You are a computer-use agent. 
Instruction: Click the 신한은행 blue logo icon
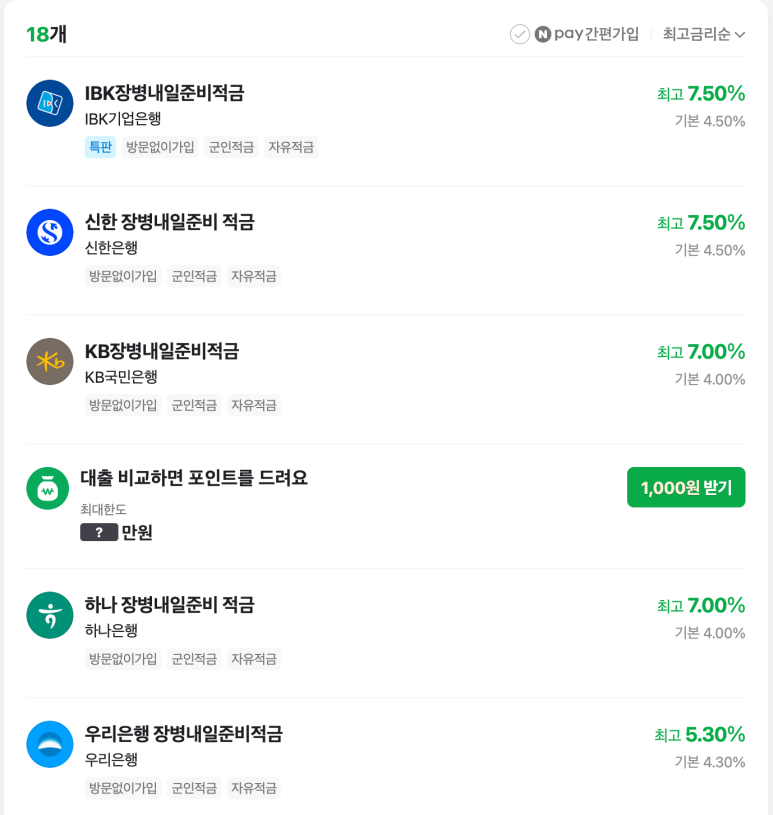50,232
